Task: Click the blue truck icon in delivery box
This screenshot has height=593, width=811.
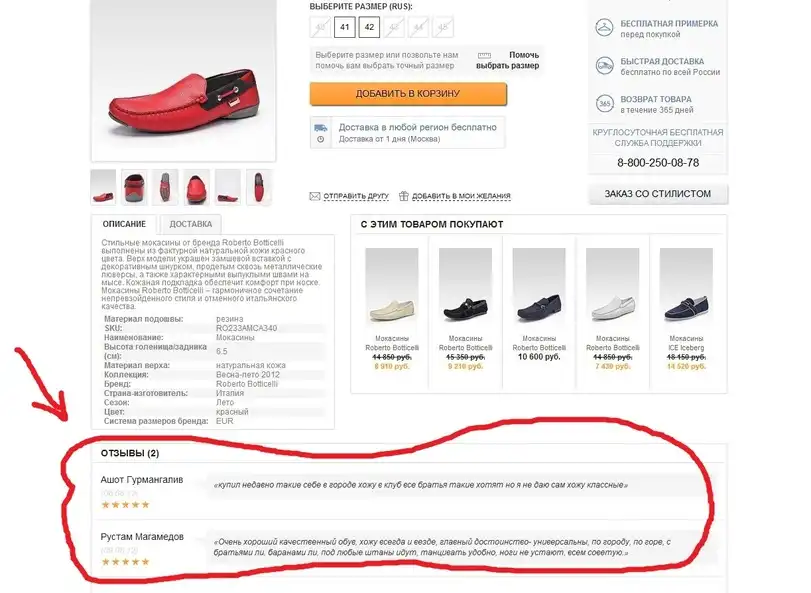Action: [321, 128]
